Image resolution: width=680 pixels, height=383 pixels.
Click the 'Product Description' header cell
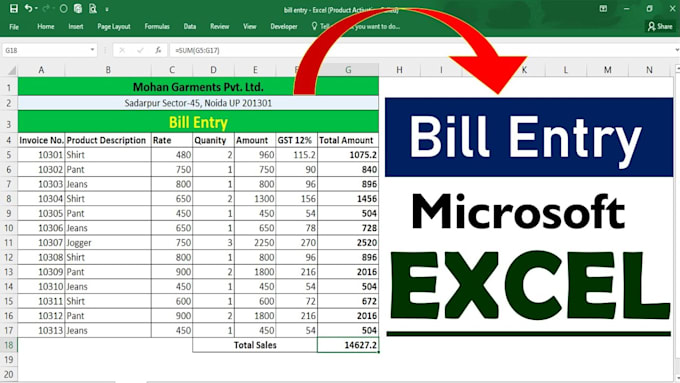(108, 140)
